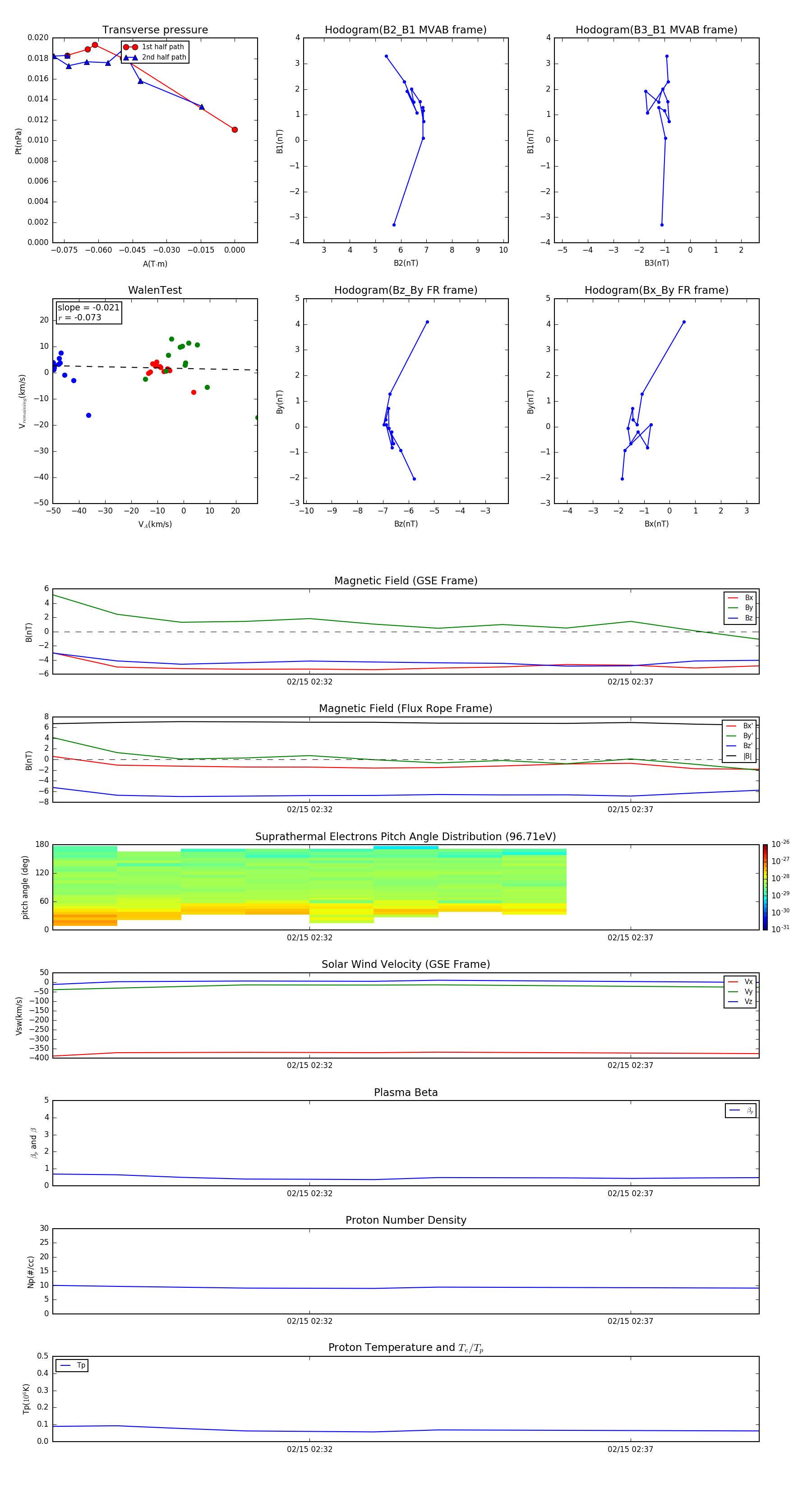Click the 'Np(#/cc)' axis label

pyautogui.click(x=31, y=1272)
